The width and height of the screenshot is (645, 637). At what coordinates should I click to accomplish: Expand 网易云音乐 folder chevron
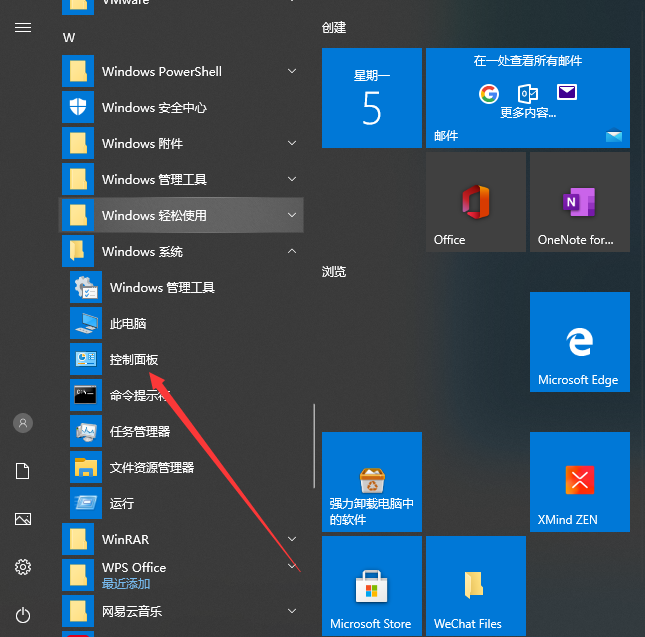(x=292, y=611)
